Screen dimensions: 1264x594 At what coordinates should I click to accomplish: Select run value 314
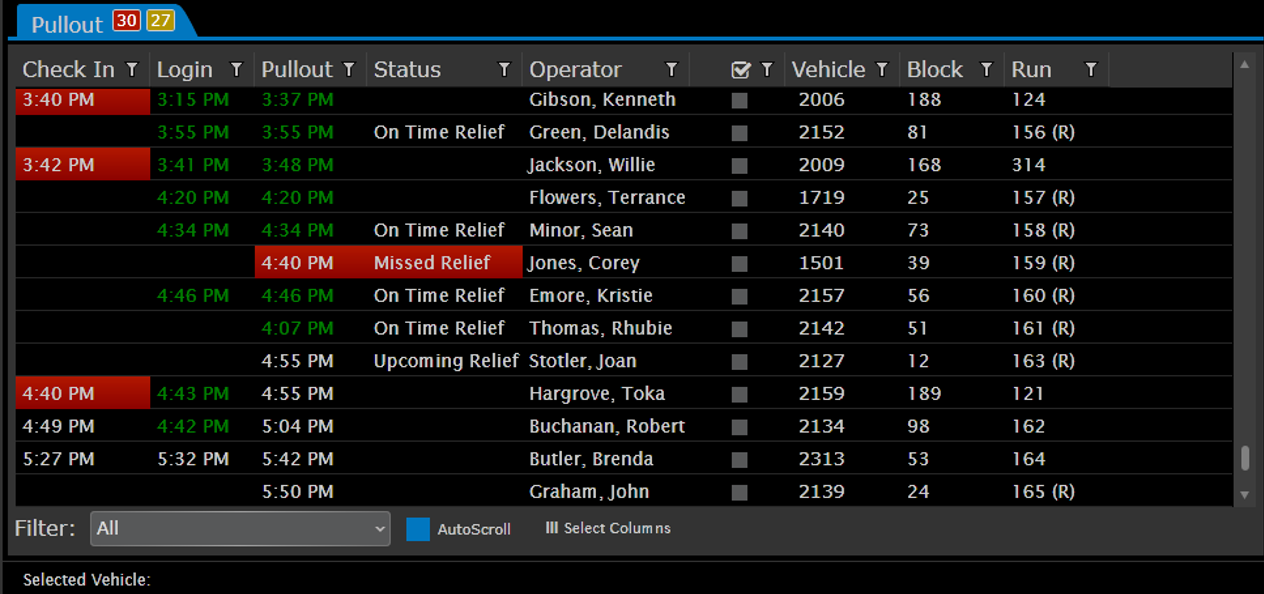[1028, 165]
